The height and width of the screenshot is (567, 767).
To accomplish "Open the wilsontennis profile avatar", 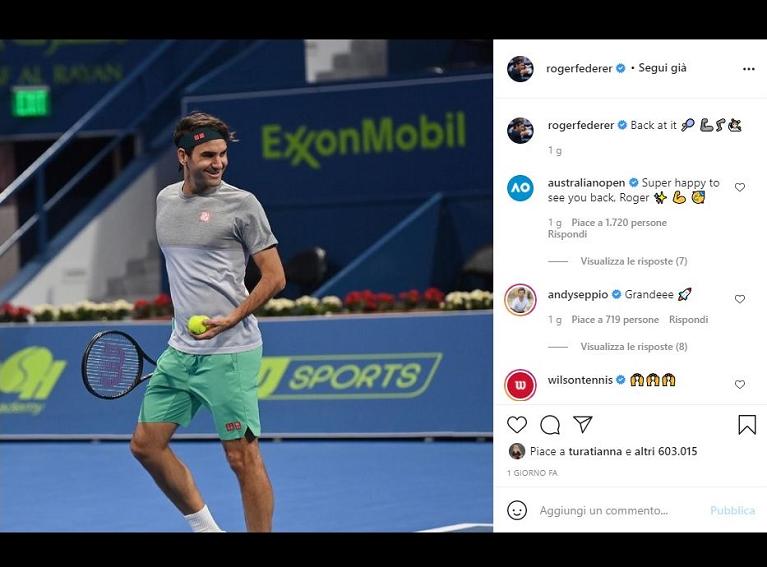I will point(520,385).
